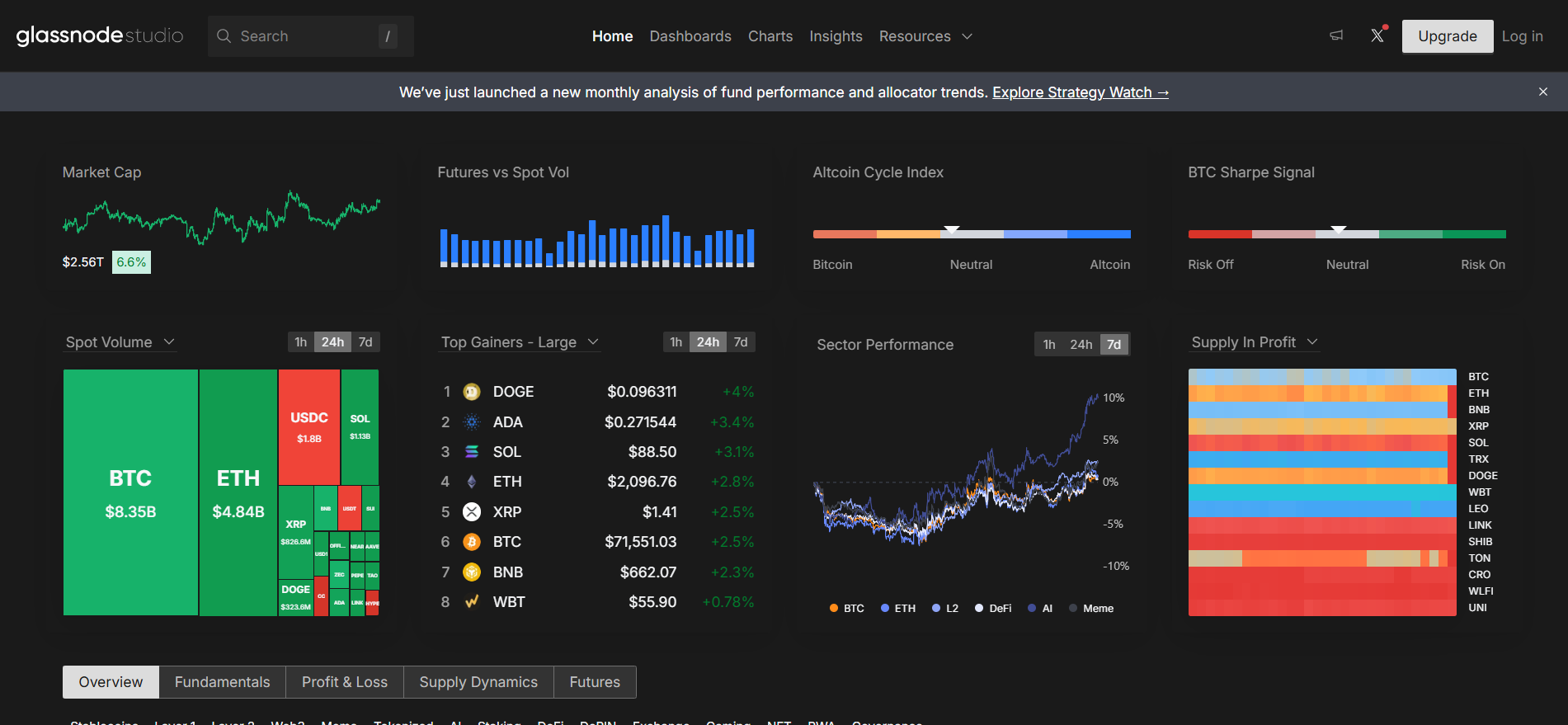Dismiss the Strategy Watch banner
Viewport: 1568px width, 725px height.
click(1543, 92)
